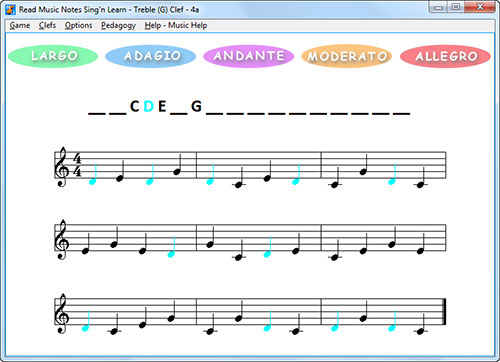Select the ADAGIO tempo button

pyautogui.click(x=151, y=56)
